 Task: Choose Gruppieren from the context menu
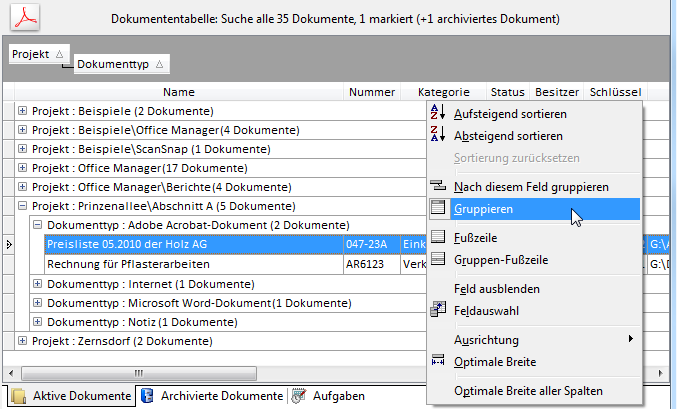click(x=484, y=209)
